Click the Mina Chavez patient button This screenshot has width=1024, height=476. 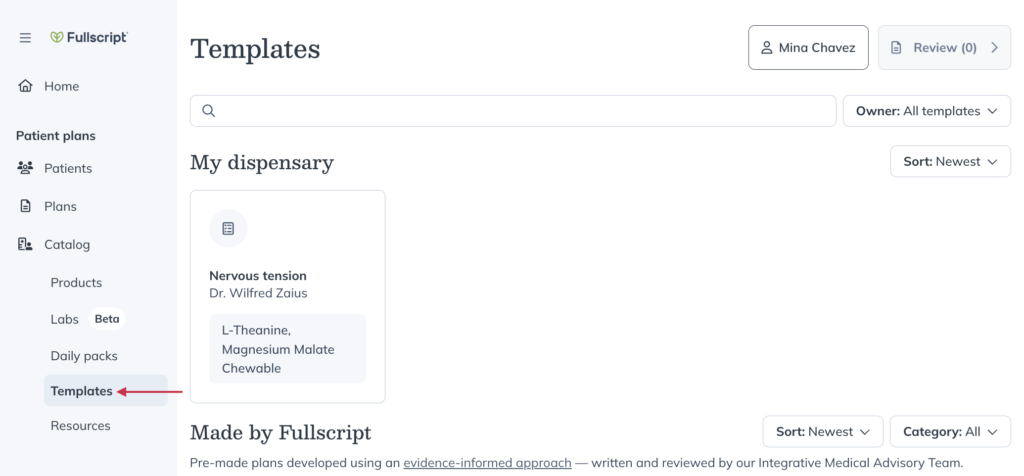808,48
